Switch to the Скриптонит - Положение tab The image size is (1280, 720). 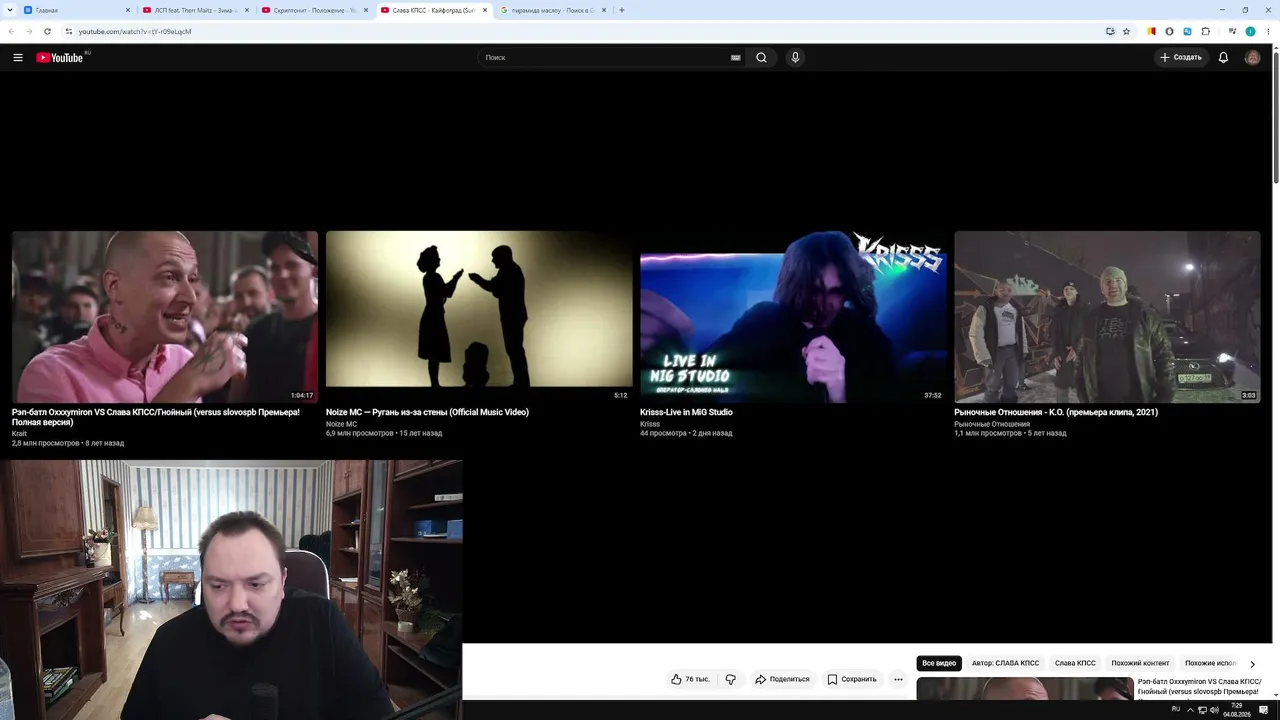315,10
